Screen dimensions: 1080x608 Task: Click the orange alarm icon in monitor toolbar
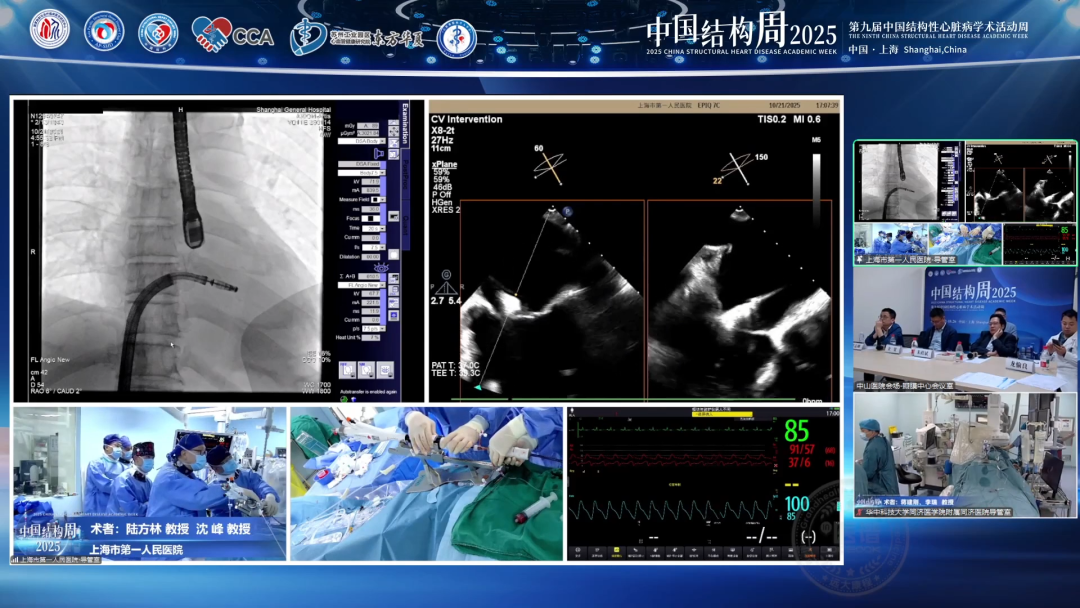(x=810, y=553)
